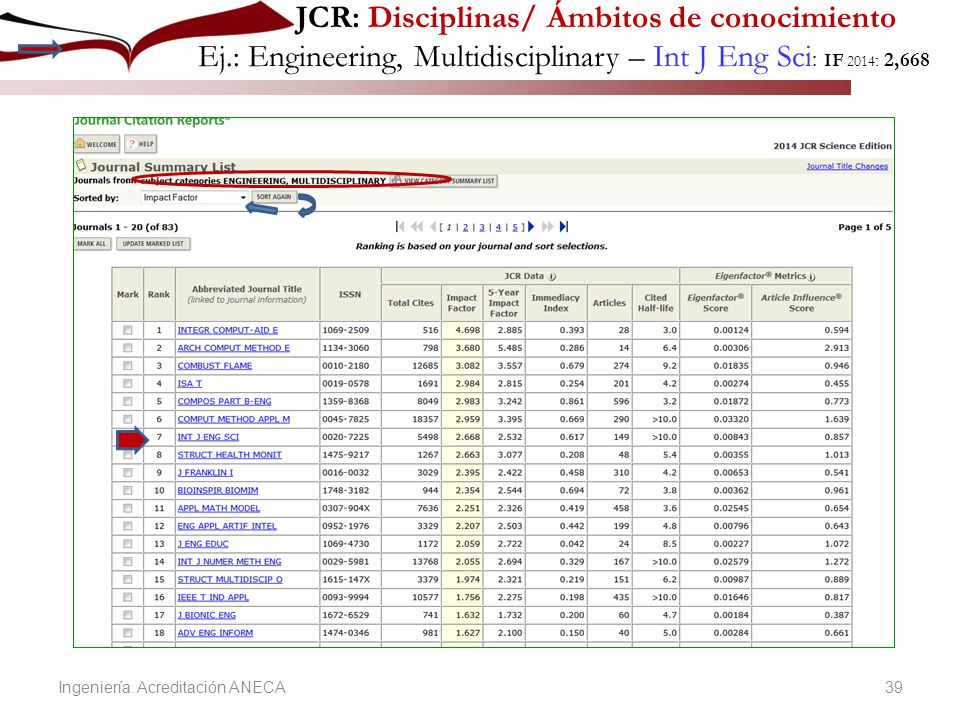The height and width of the screenshot is (720, 960).
Task: Open ARCH COMPUT METHOD E journal link
Action: [234, 348]
